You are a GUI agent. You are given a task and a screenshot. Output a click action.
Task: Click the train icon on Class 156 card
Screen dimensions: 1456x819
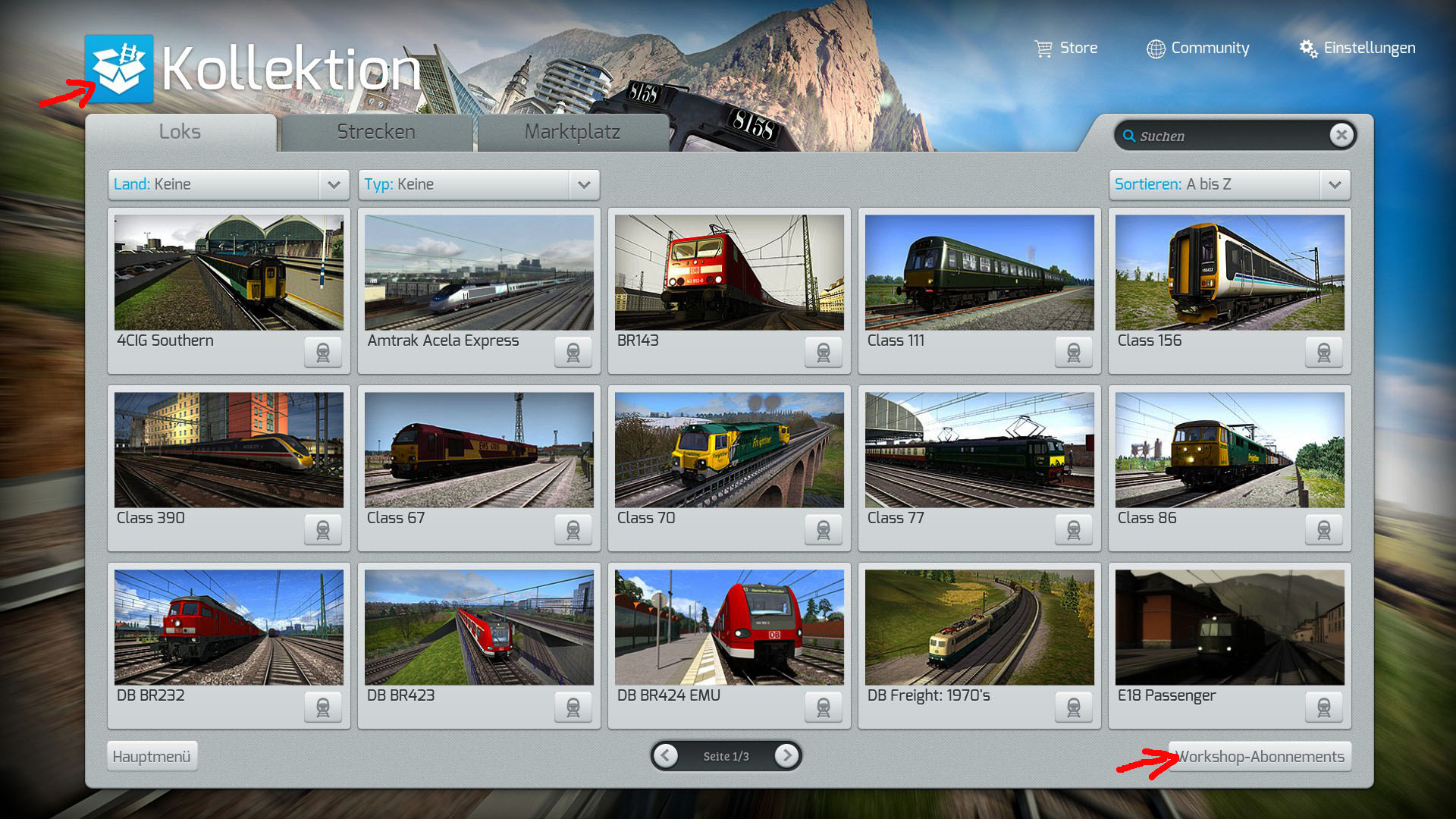point(1324,353)
